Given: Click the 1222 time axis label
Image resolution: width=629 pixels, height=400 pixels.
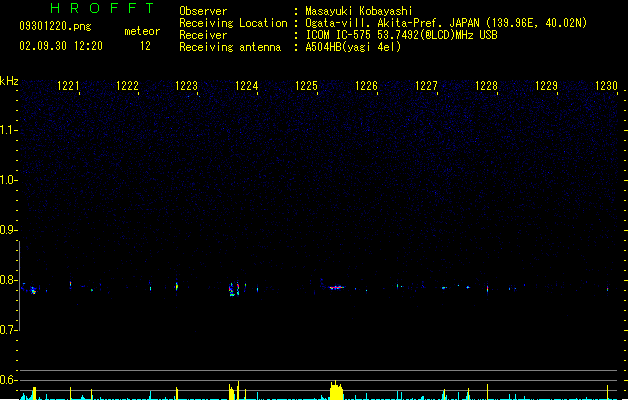Looking at the screenshot, I should pyautogui.click(x=127, y=86).
